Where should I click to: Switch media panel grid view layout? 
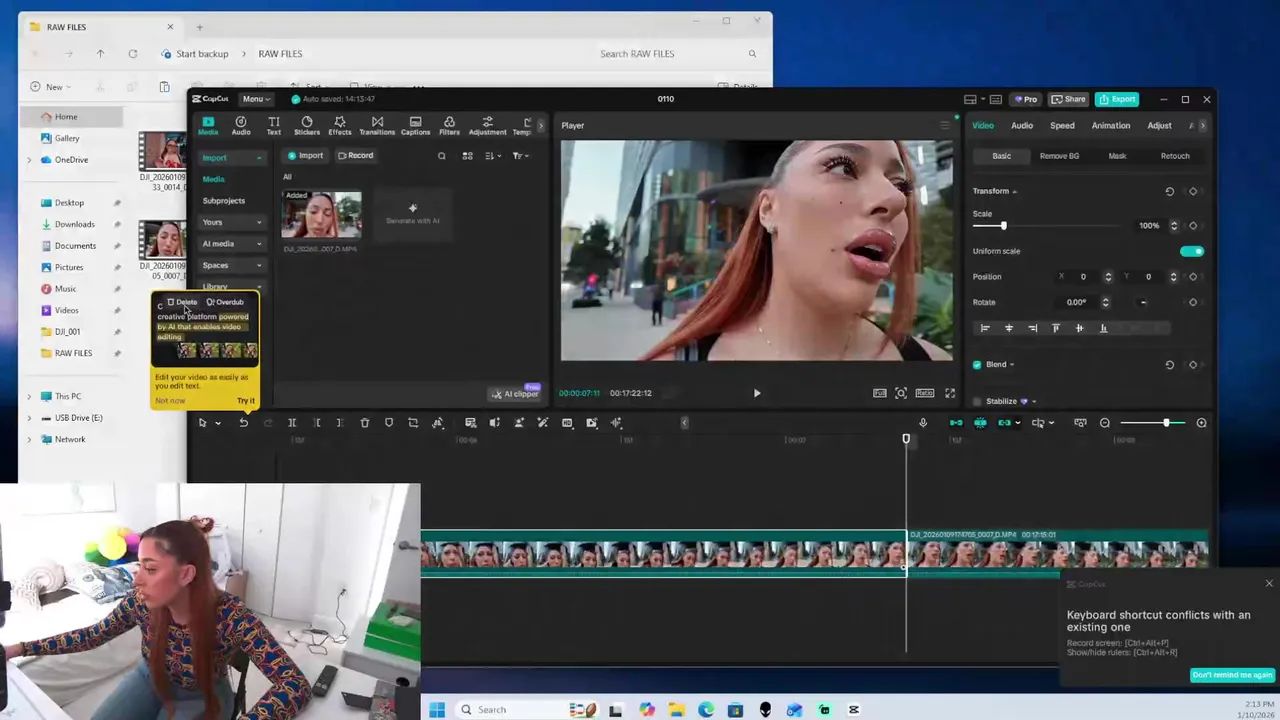tap(467, 156)
